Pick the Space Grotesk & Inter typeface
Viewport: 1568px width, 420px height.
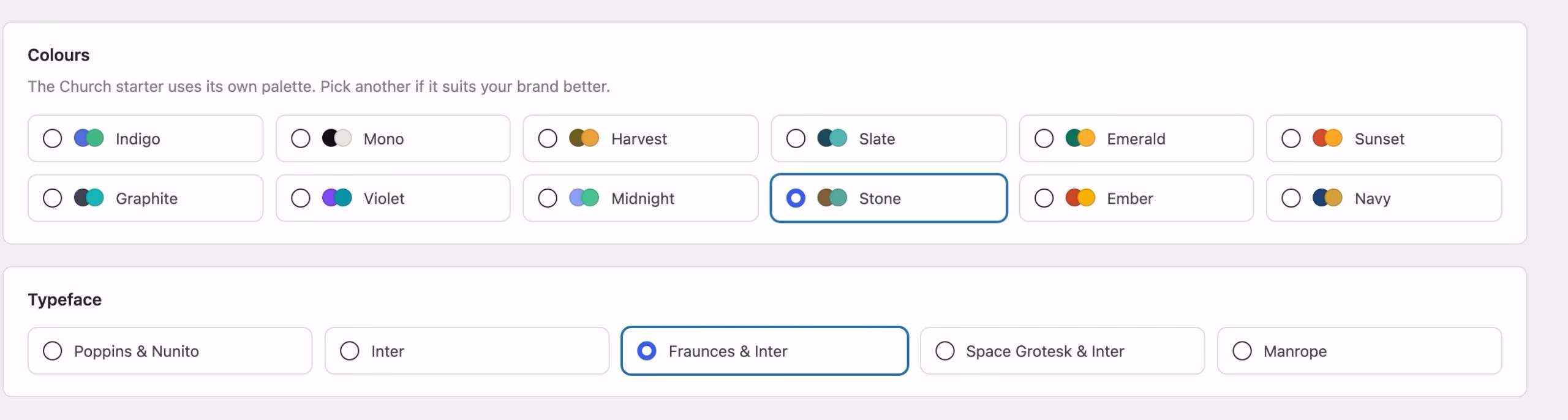(x=945, y=351)
